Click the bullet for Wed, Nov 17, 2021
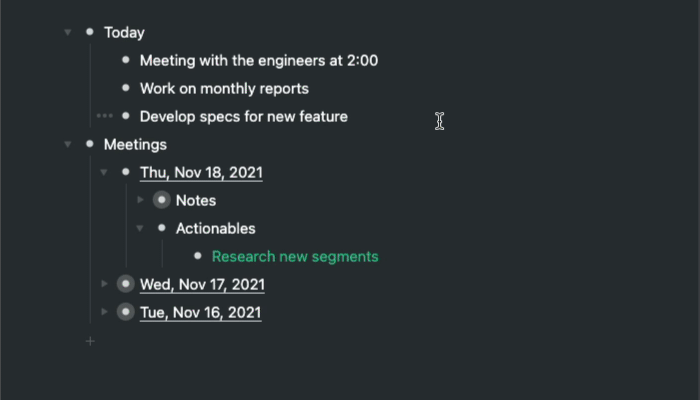Viewport: 700px width, 400px height. coord(125,284)
